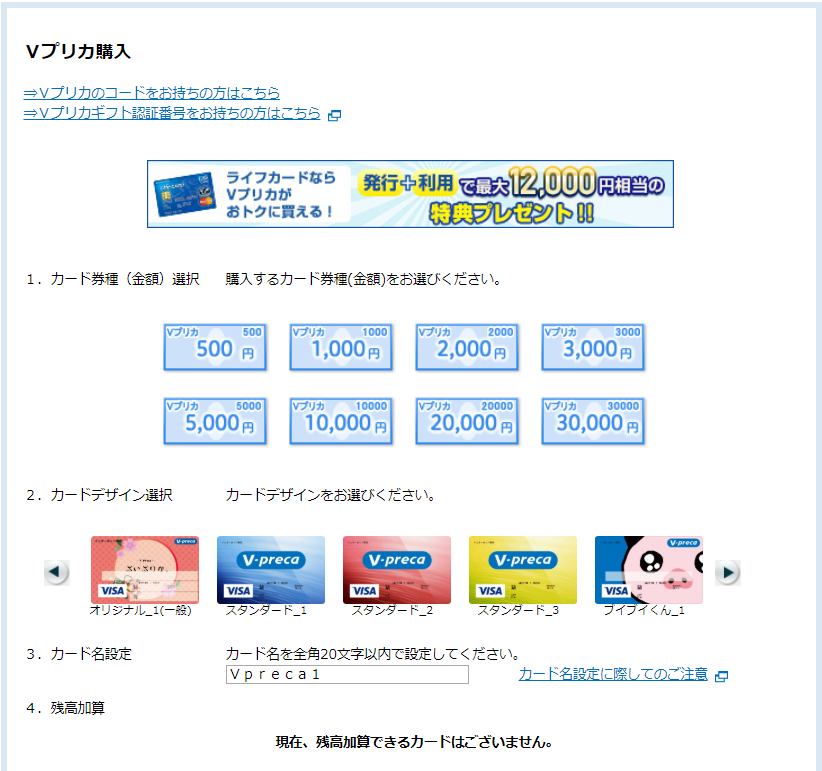Screen dimensions: 822x771
Task: Select the yellow スタンダード_3 card design
Action: coord(523,570)
